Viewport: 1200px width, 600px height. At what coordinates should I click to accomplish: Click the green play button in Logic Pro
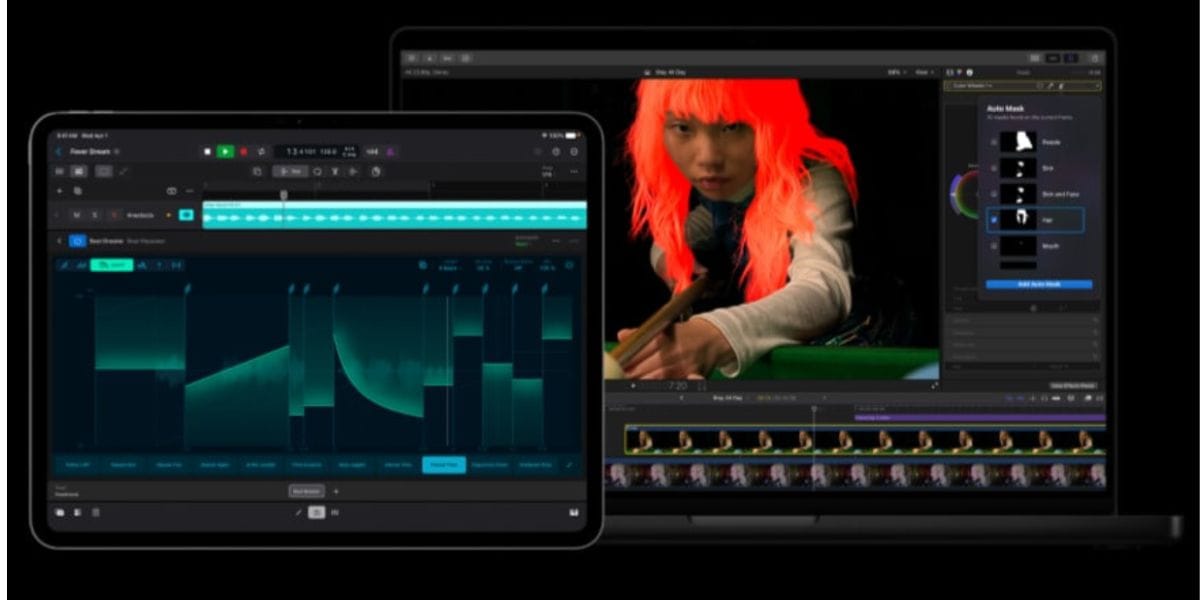[225, 151]
